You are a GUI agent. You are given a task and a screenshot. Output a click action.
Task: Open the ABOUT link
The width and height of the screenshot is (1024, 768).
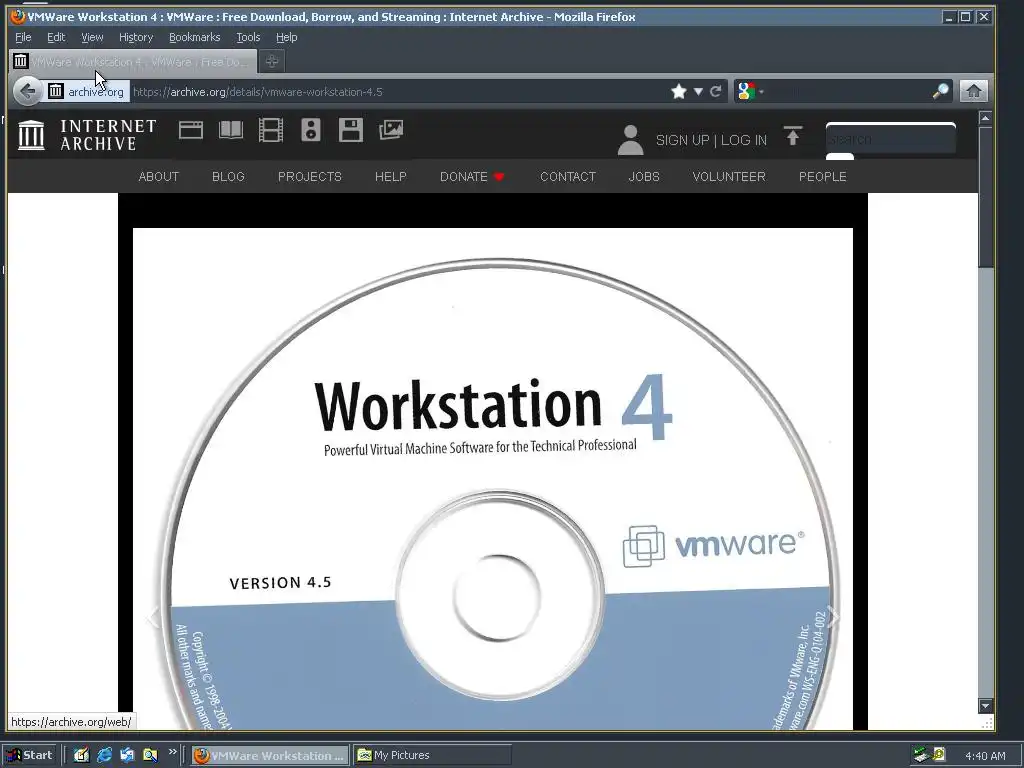(x=159, y=177)
